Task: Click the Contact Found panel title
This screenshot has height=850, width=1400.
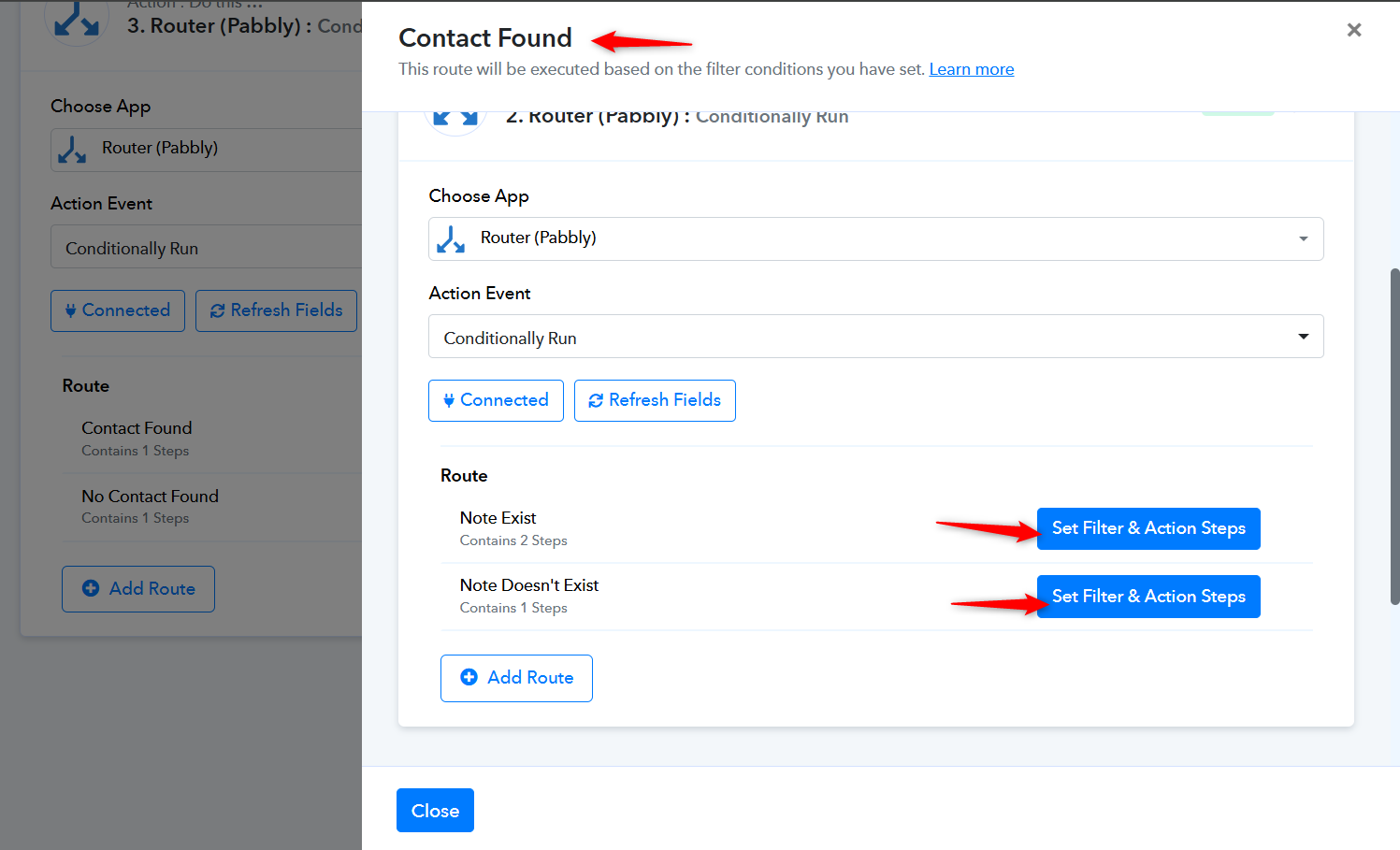Action: (x=485, y=37)
